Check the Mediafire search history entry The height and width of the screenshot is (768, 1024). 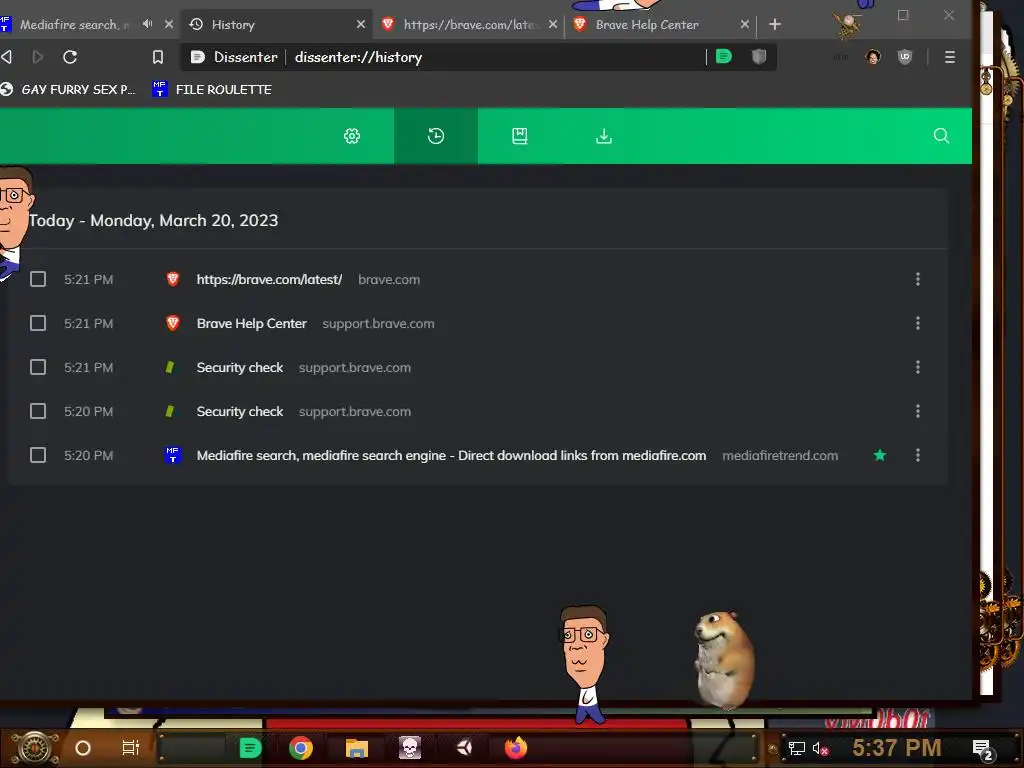(38, 455)
